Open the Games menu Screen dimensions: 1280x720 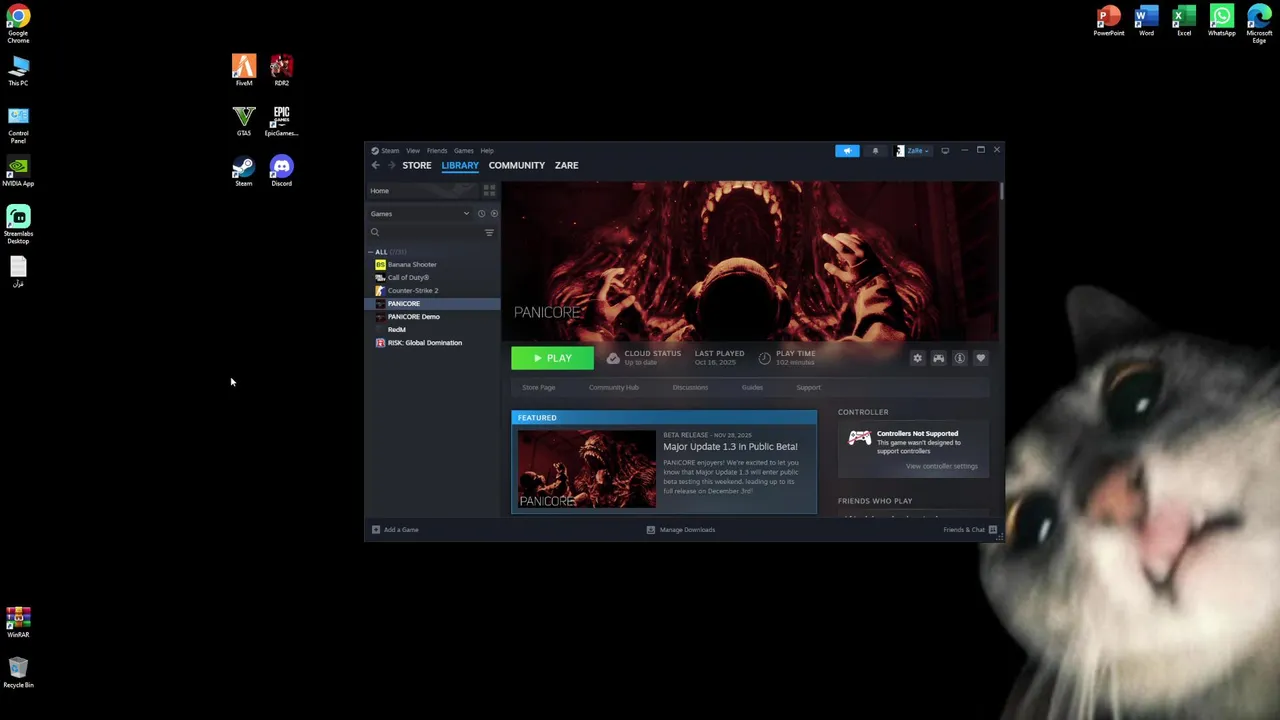[464, 151]
